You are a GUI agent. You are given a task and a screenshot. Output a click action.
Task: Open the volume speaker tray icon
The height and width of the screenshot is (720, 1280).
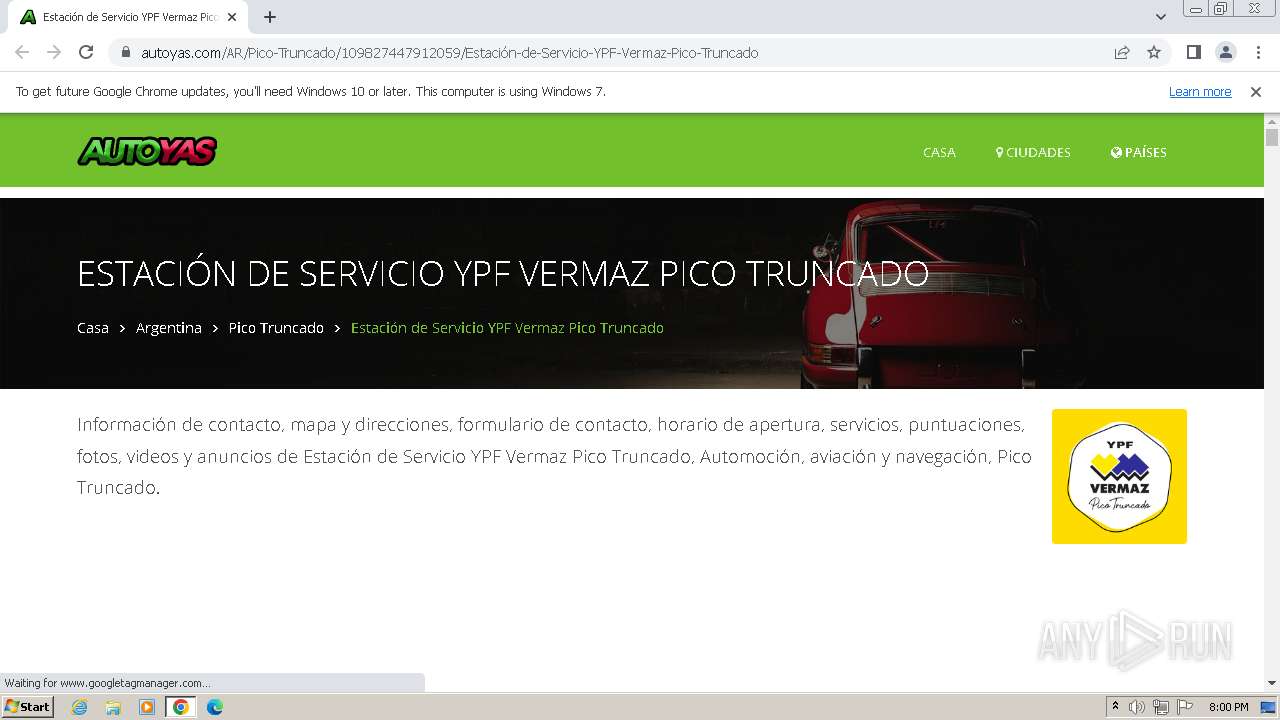pyautogui.click(x=1137, y=707)
